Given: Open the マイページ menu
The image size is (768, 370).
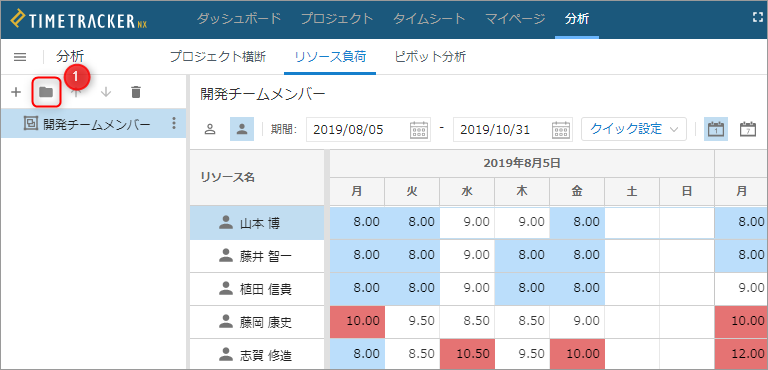Looking at the screenshot, I should pos(515,19).
